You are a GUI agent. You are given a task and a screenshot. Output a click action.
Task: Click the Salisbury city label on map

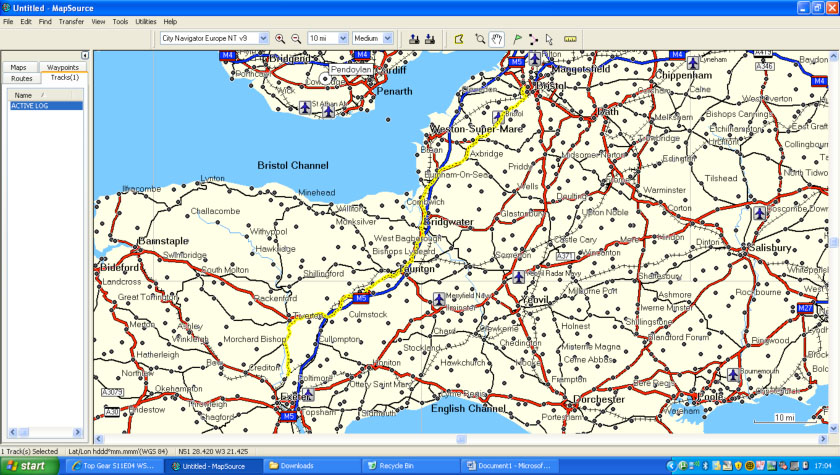pos(769,248)
